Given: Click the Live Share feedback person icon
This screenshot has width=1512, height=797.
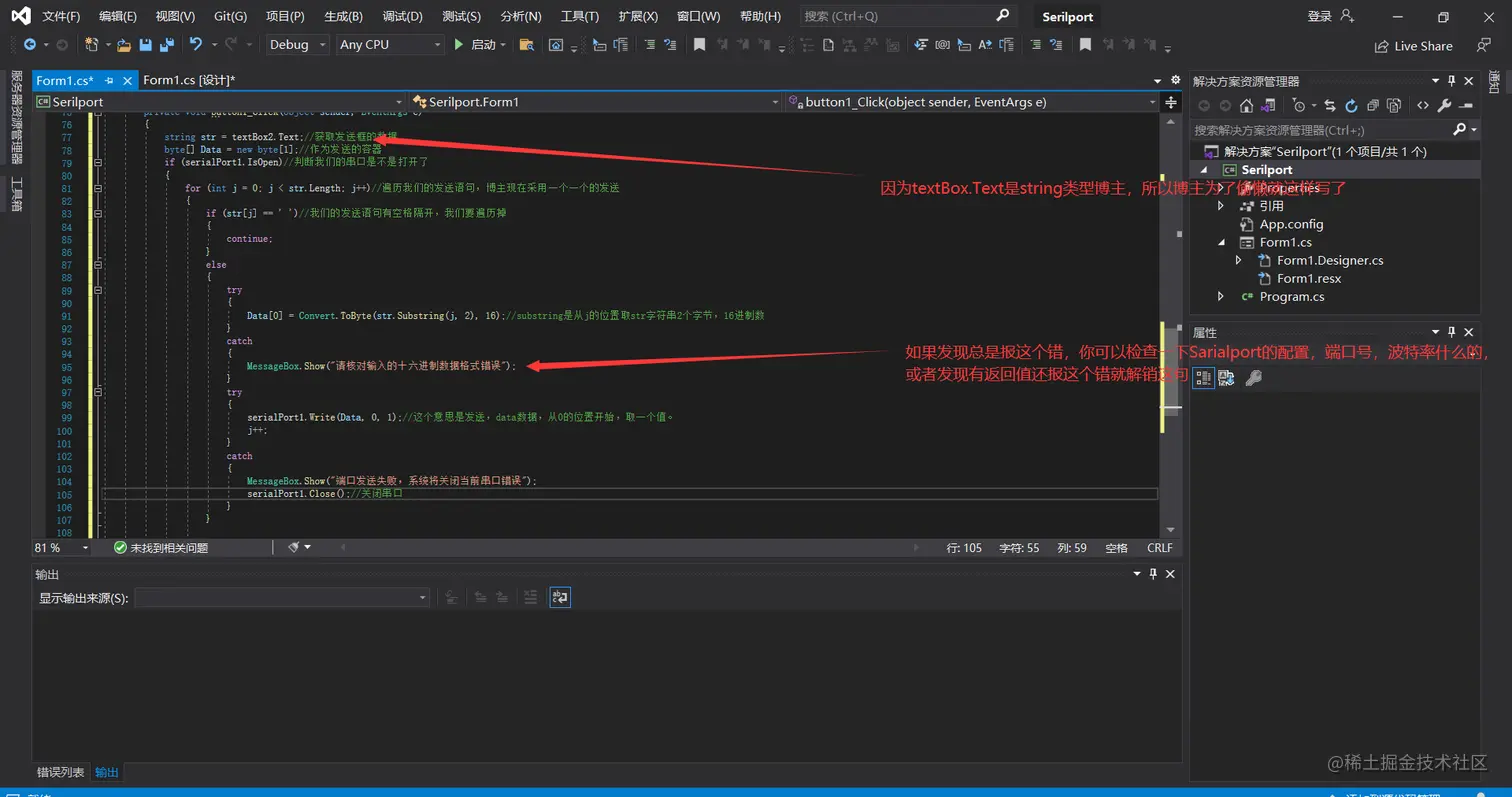Looking at the screenshot, I should pyautogui.click(x=1483, y=45).
